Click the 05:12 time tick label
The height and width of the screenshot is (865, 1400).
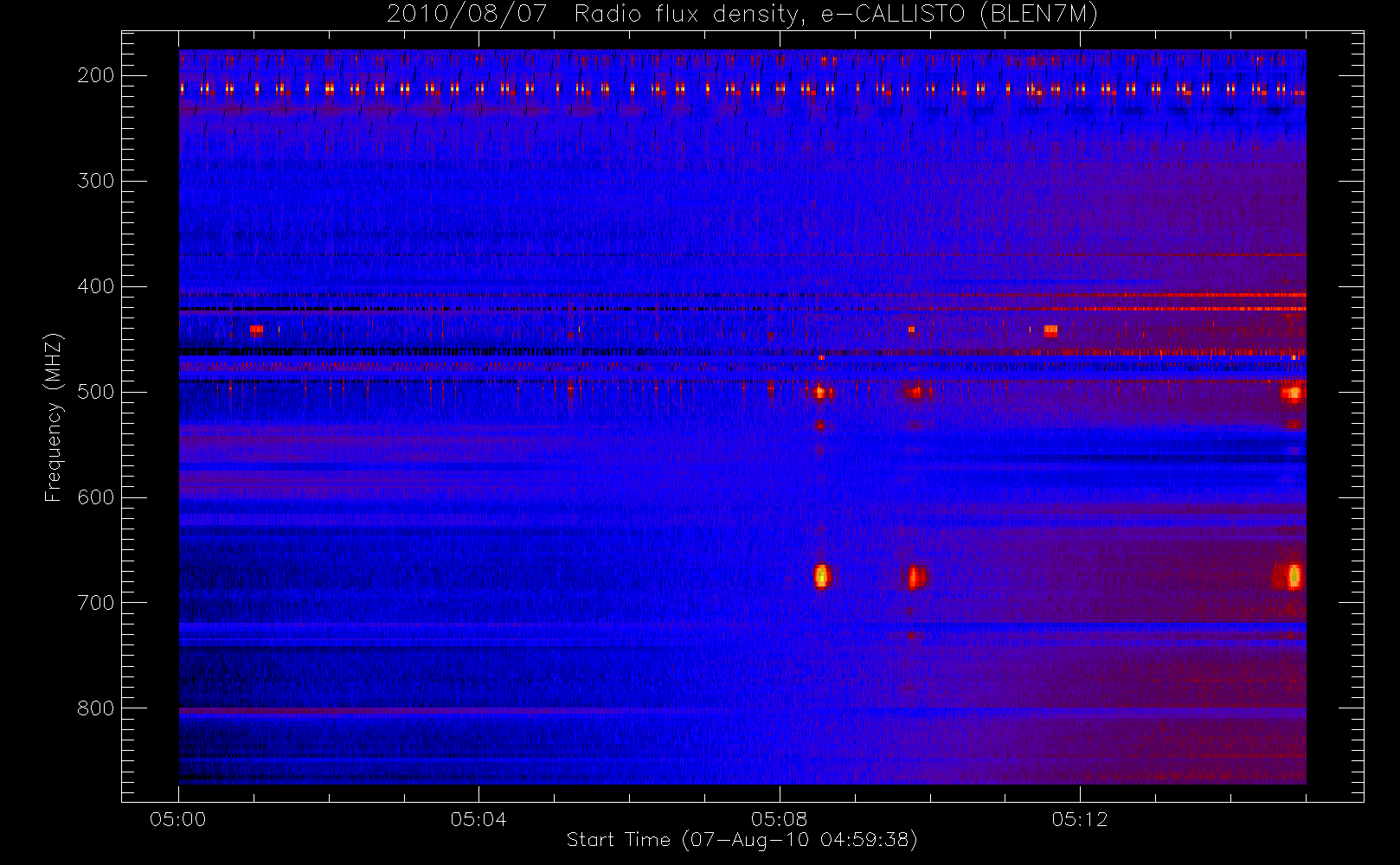point(1079,819)
